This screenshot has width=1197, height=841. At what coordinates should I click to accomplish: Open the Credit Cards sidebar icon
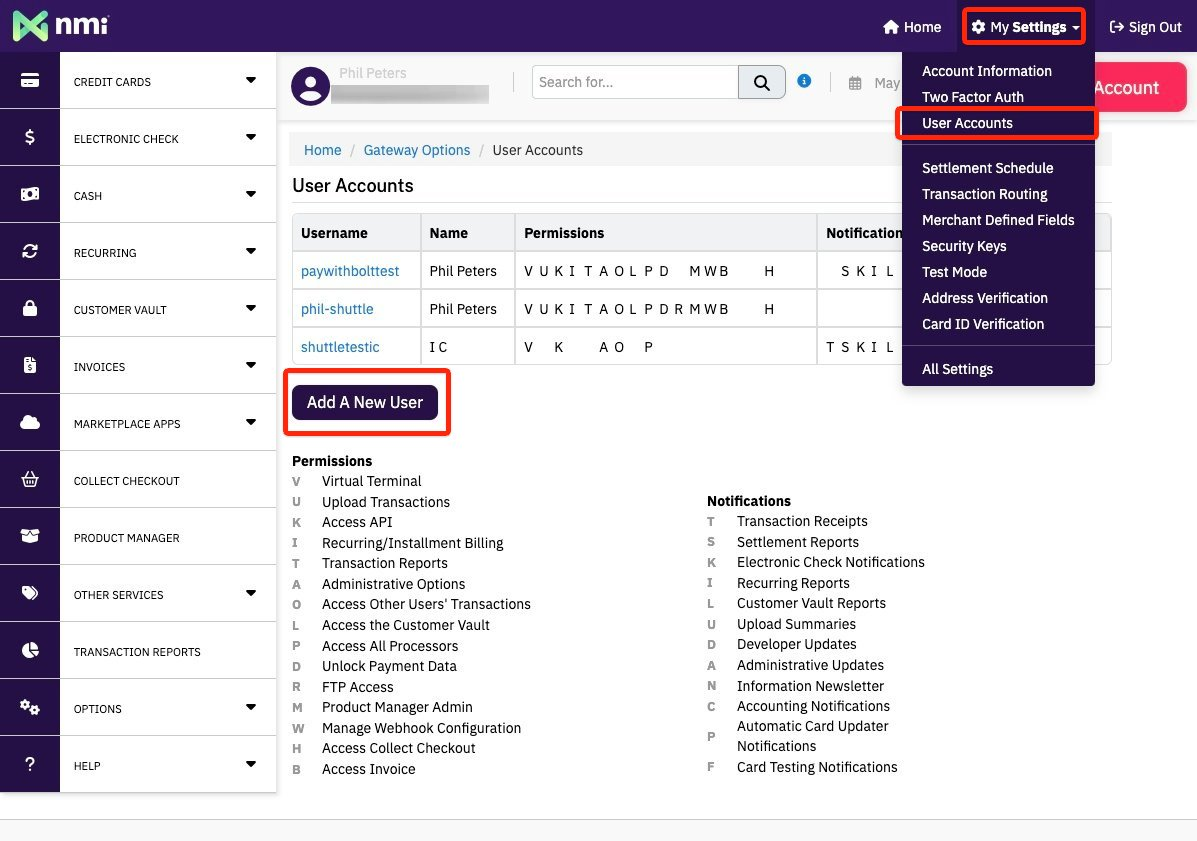tap(30, 80)
